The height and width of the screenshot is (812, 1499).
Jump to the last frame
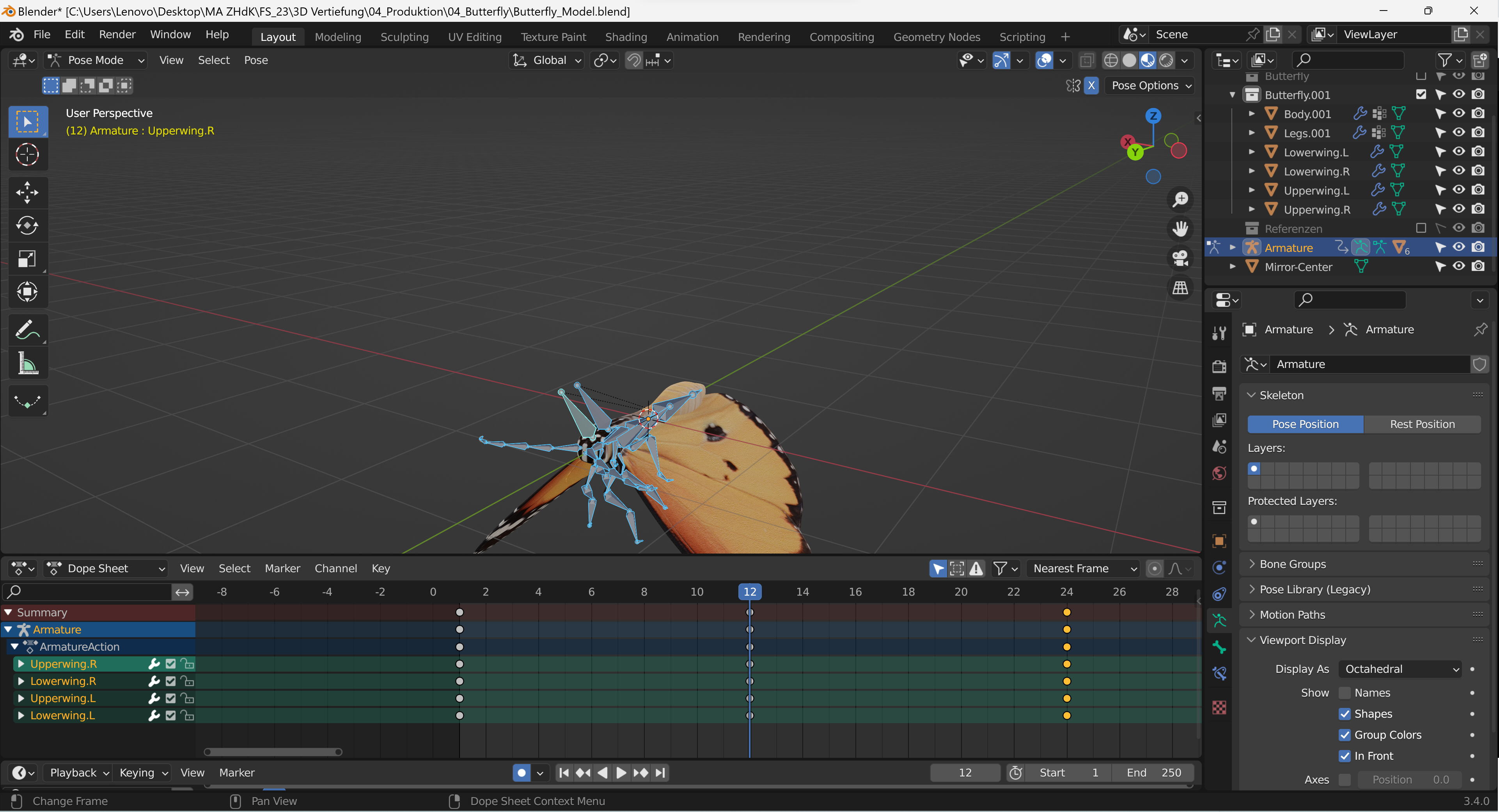click(x=660, y=773)
